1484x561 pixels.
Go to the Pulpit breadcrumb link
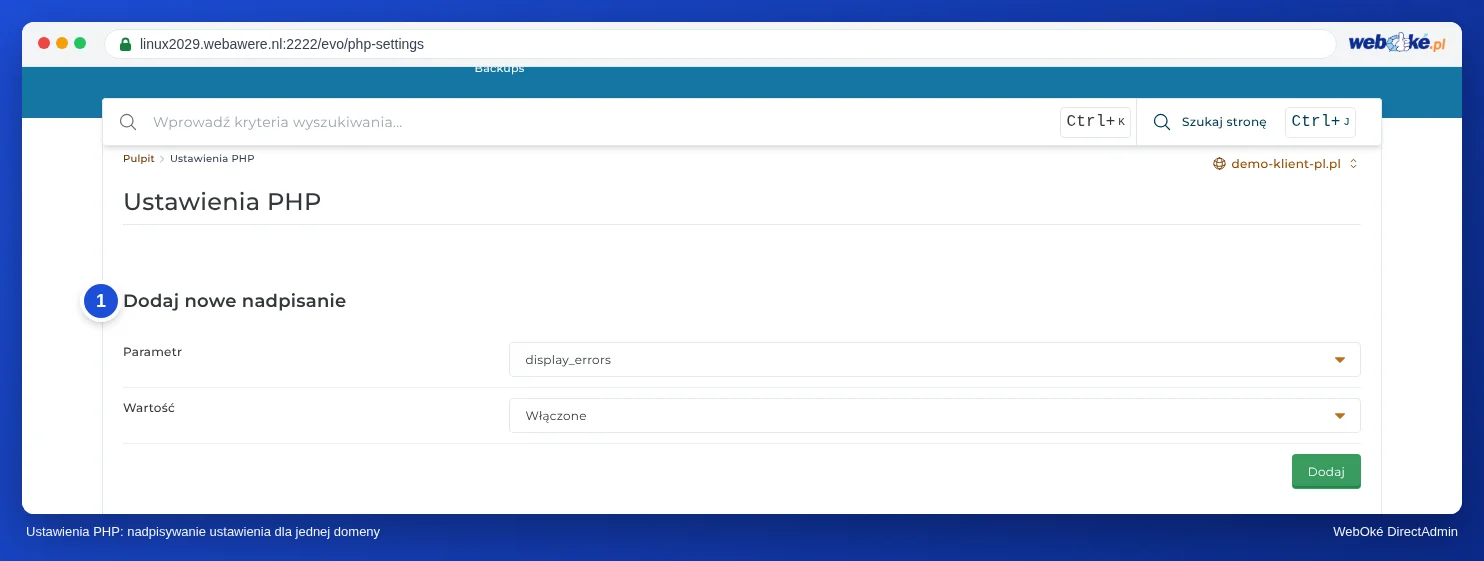click(x=139, y=158)
